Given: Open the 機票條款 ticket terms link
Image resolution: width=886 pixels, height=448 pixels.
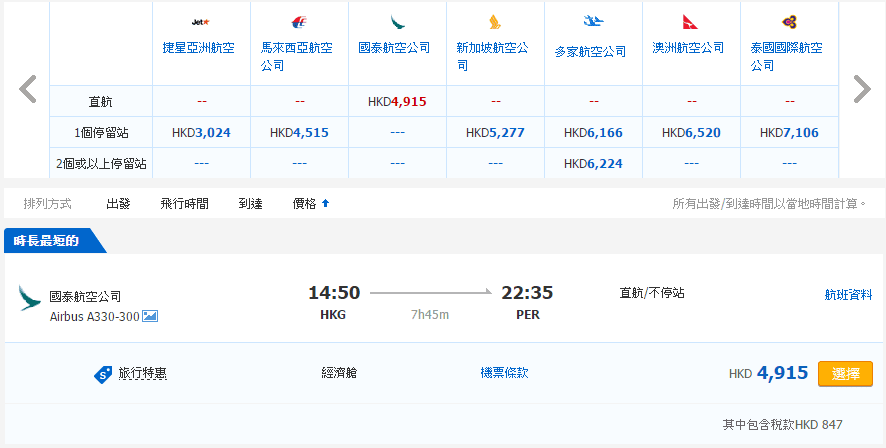Looking at the screenshot, I should coord(504,373).
